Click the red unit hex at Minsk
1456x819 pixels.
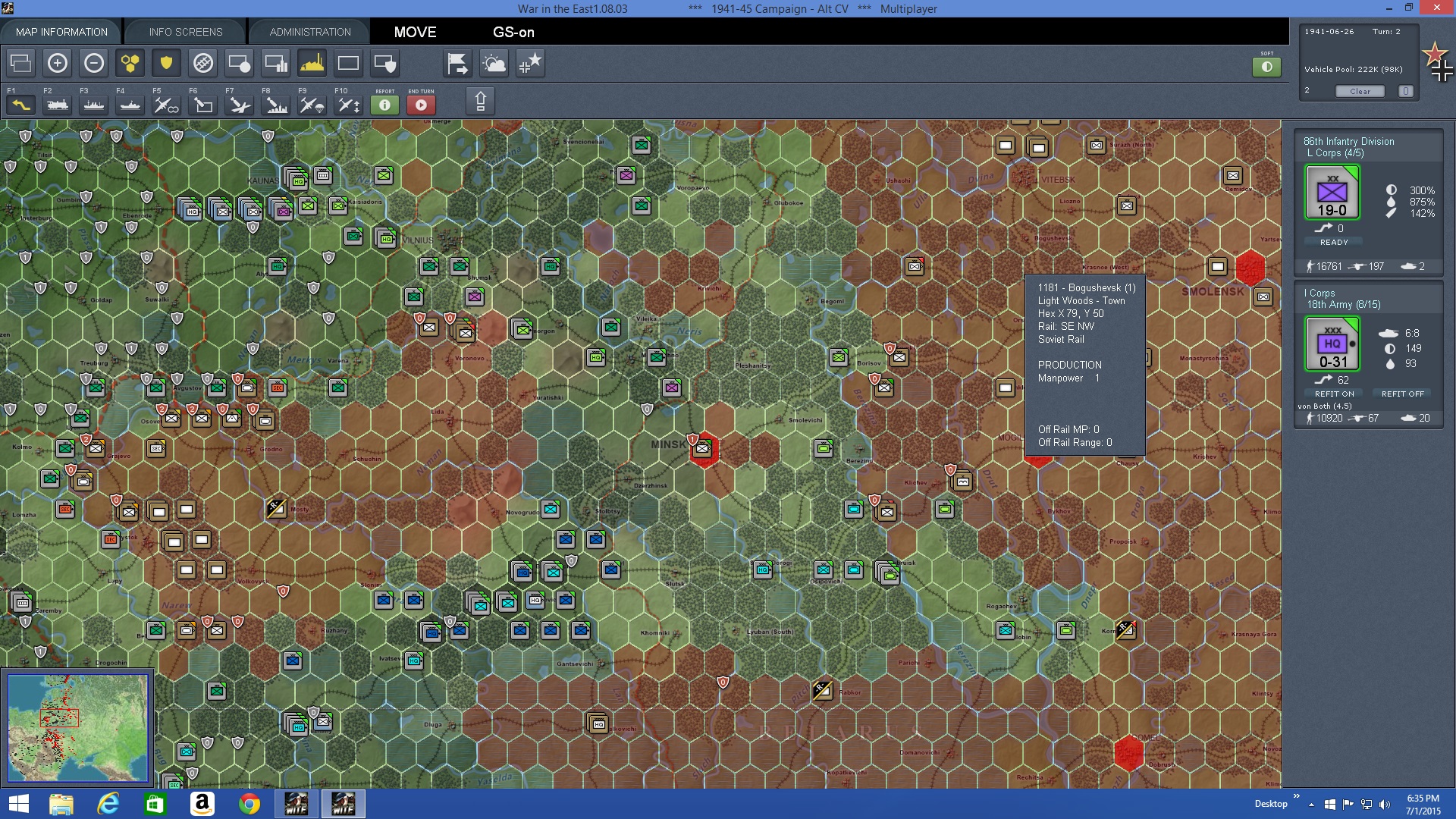click(704, 449)
